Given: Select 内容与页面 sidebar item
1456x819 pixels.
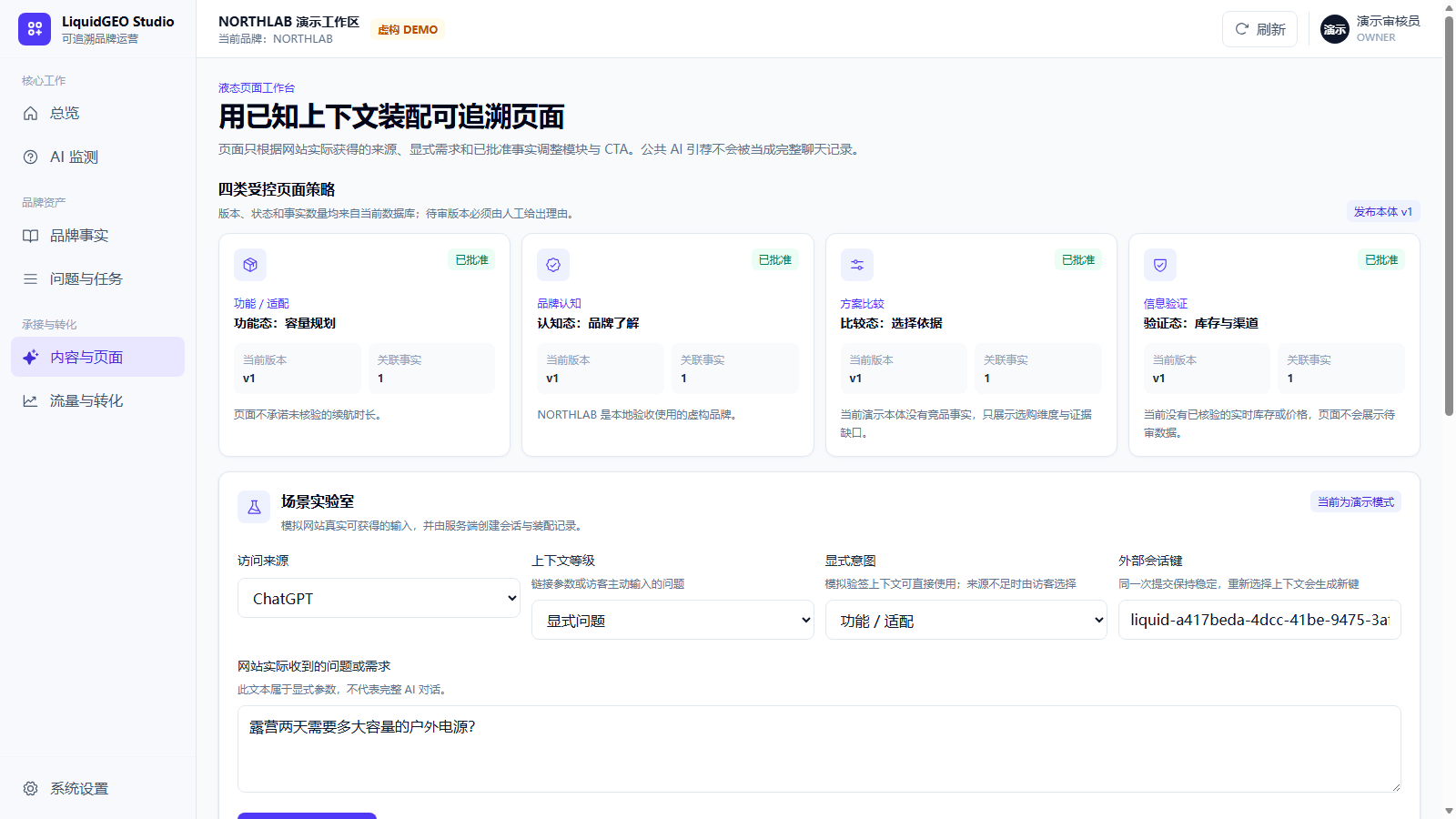Looking at the screenshot, I should 97,357.
